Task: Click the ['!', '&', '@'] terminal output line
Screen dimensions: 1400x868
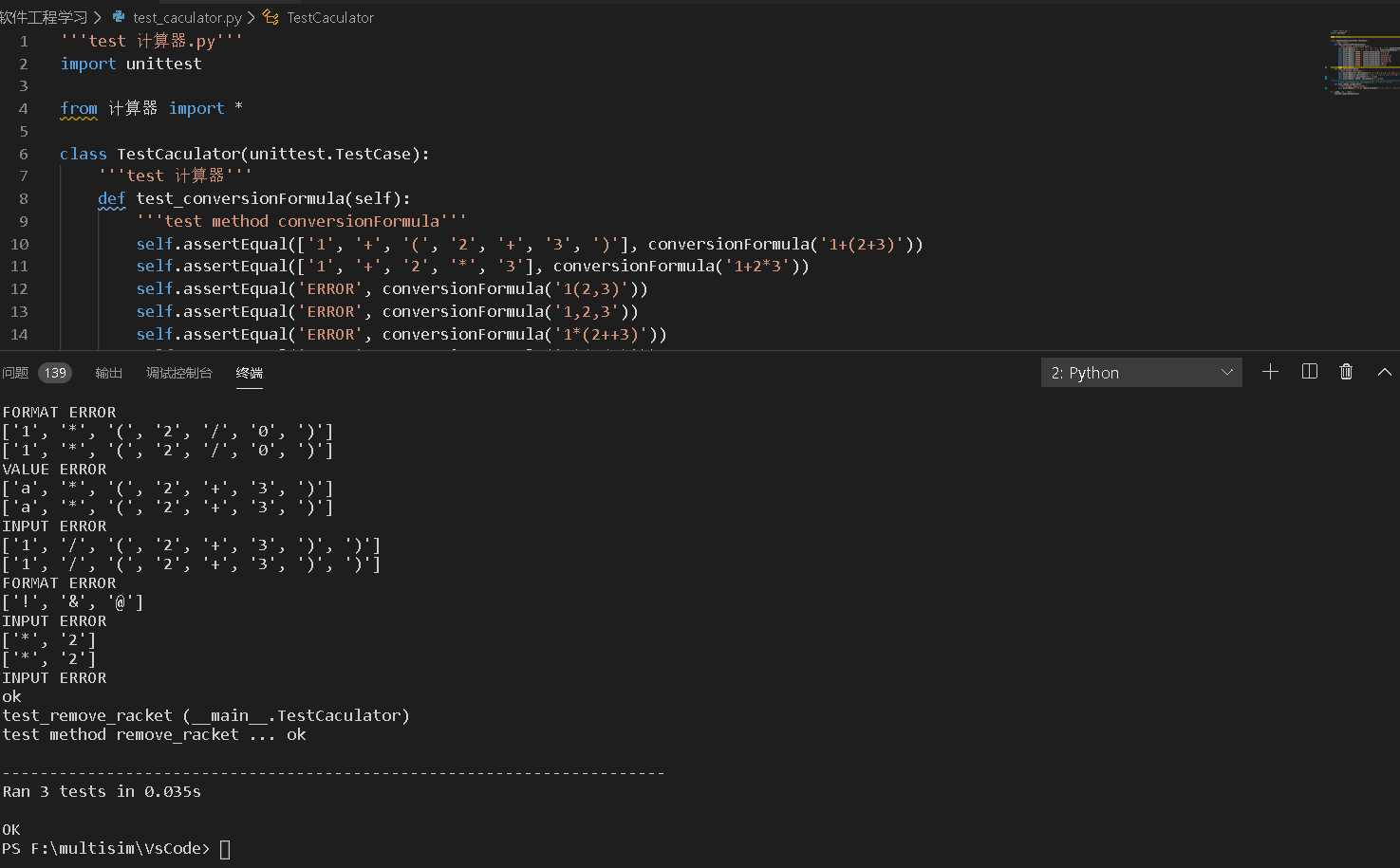Action: tap(73, 601)
